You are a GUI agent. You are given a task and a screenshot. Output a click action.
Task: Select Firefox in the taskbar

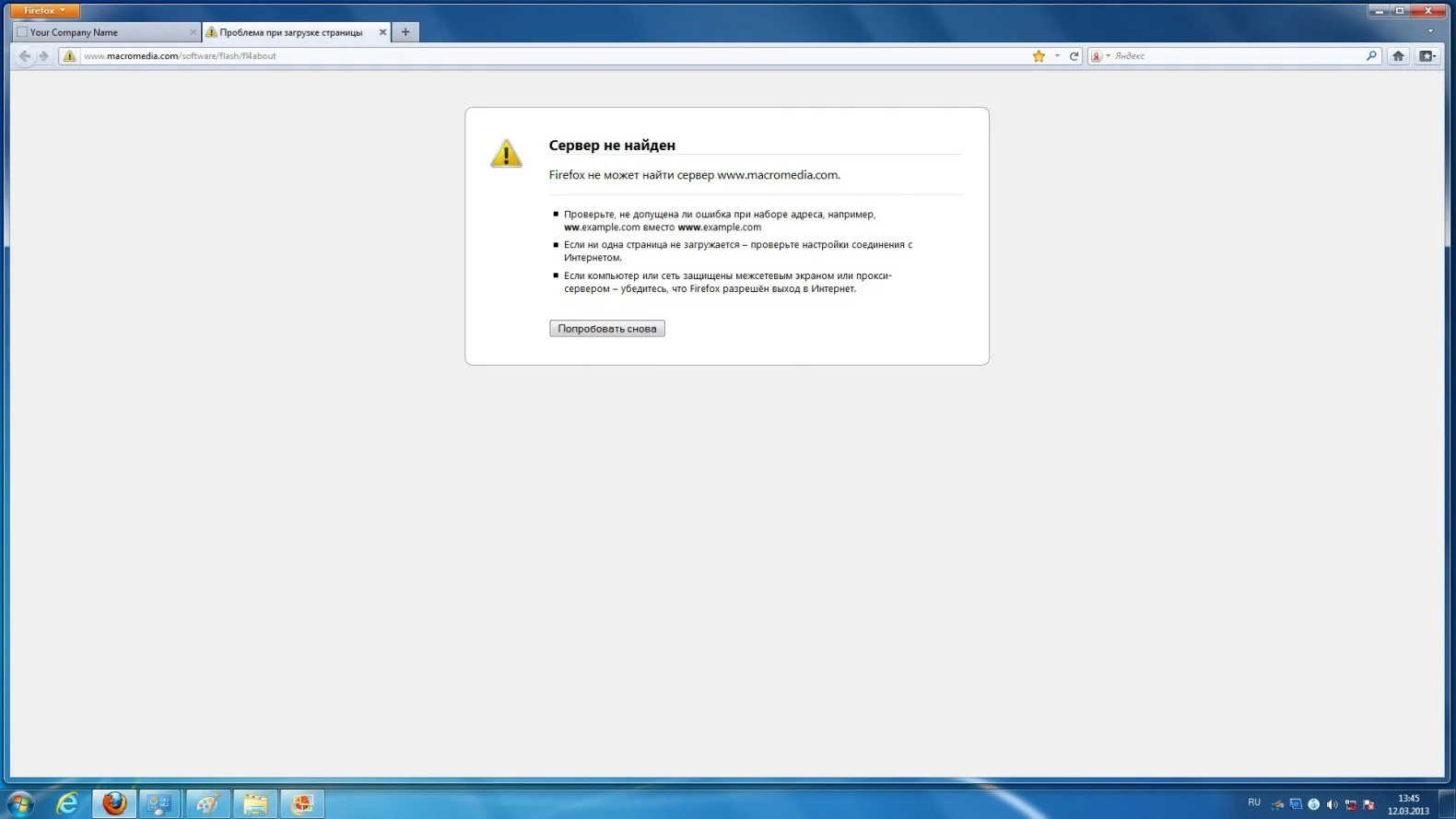[x=114, y=803]
